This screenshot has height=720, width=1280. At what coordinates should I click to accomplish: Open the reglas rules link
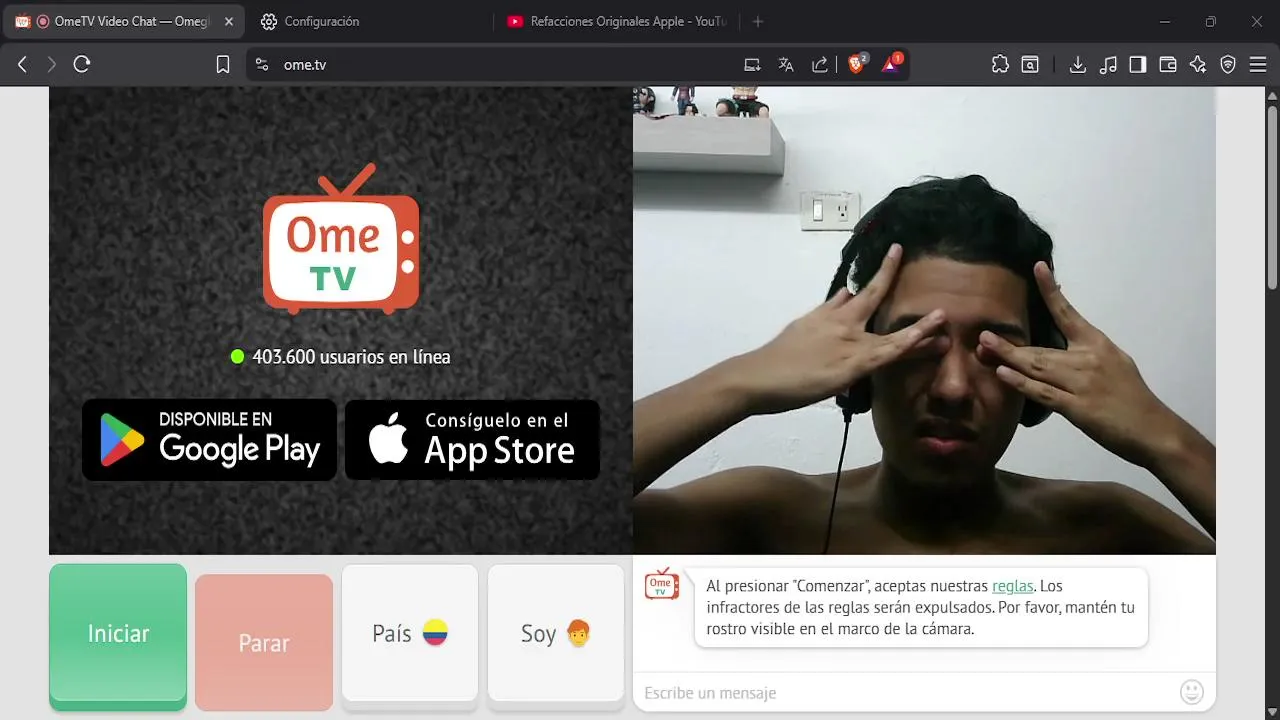coord(1012,586)
